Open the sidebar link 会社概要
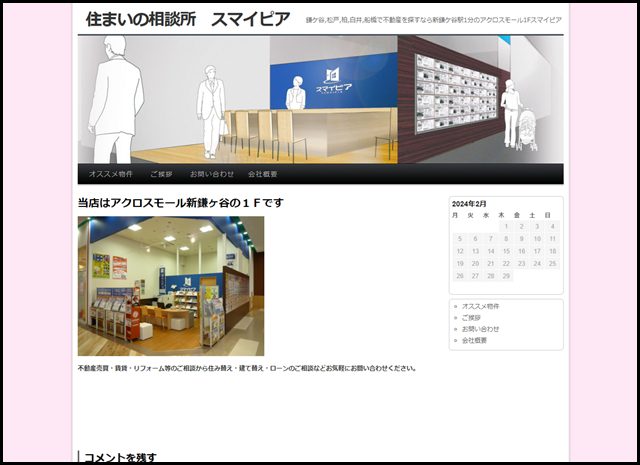 (x=474, y=340)
